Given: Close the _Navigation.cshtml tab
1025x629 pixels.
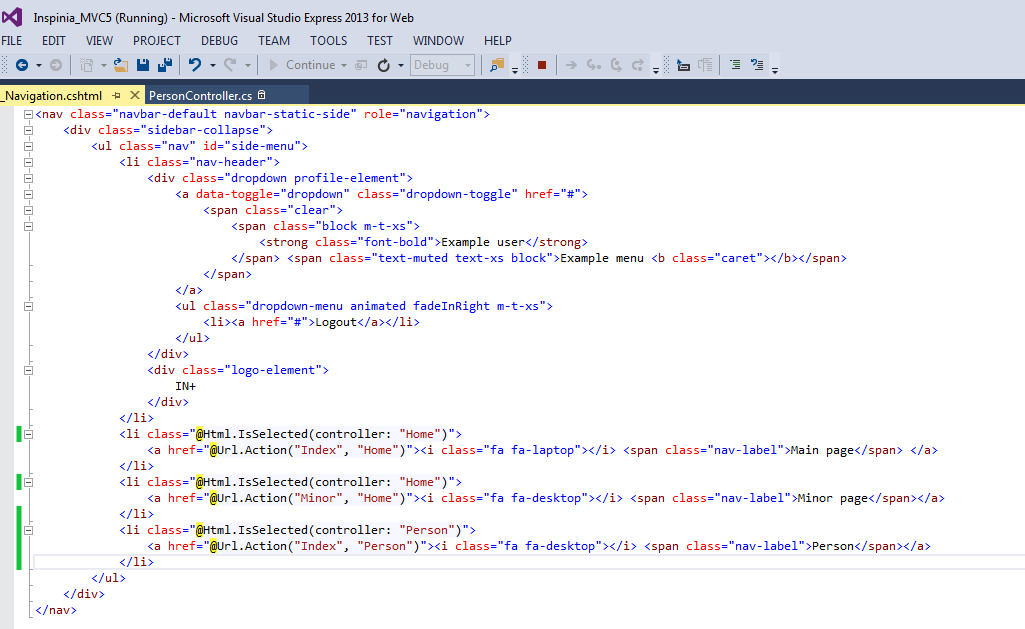Looking at the screenshot, I should (133, 96).
